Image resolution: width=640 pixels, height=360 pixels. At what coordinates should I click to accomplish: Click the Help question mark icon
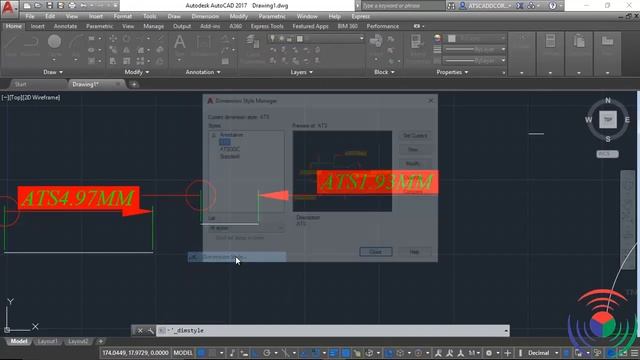552,6
